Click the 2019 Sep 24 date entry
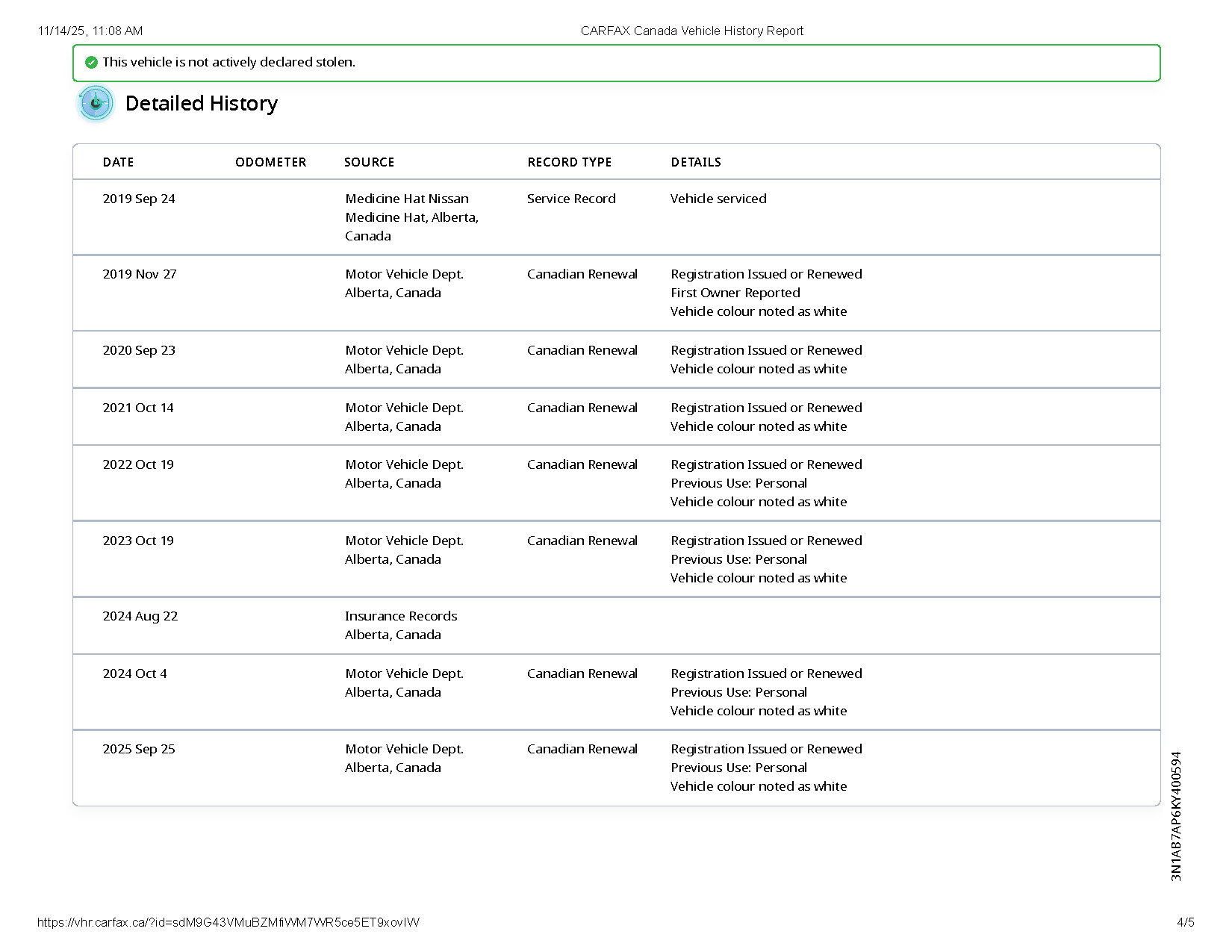Viewport: 1232px width, 952px height. (139, 199)
